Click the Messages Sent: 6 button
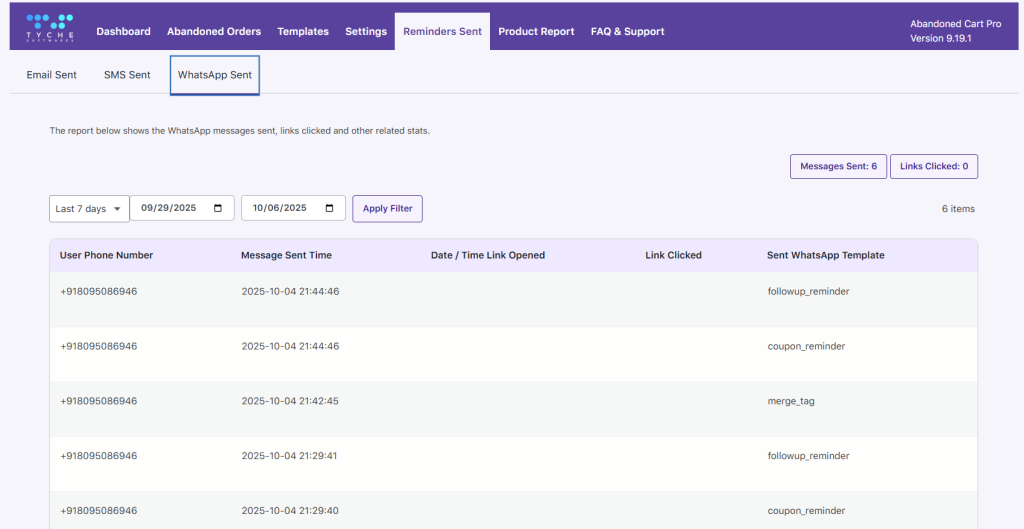The image size is (1024, 529). coord(838,166)
